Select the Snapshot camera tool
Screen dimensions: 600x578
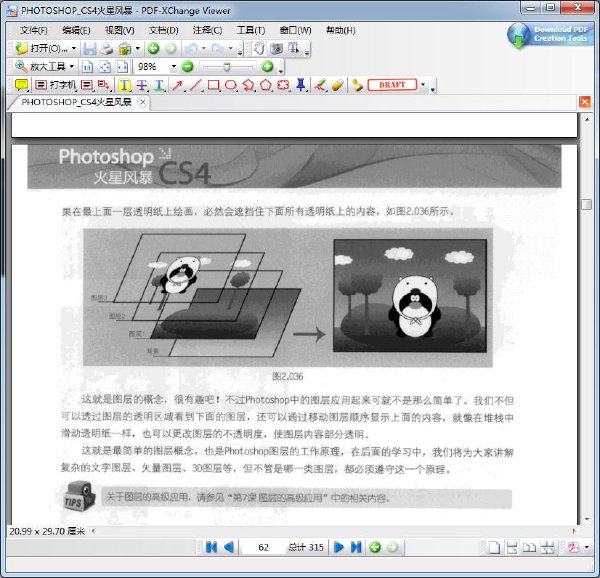(x=276, y=49)
